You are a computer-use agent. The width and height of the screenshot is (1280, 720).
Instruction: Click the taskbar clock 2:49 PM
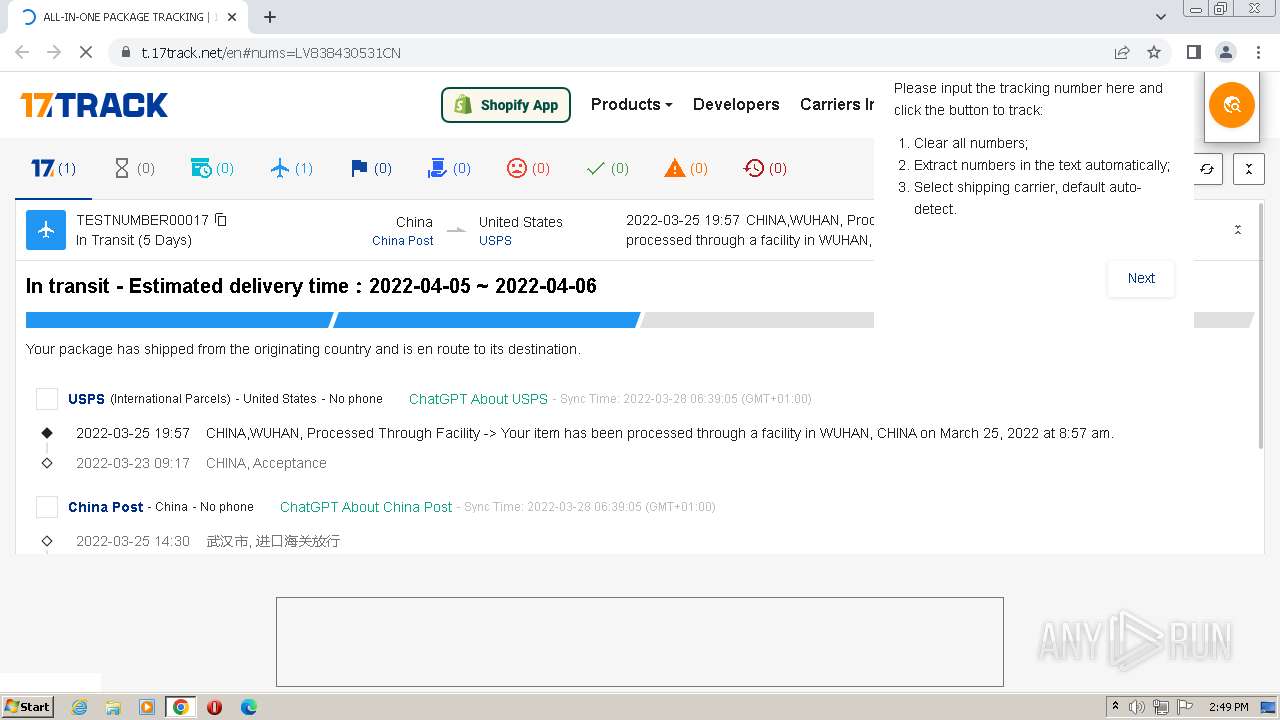point(1228,707)
